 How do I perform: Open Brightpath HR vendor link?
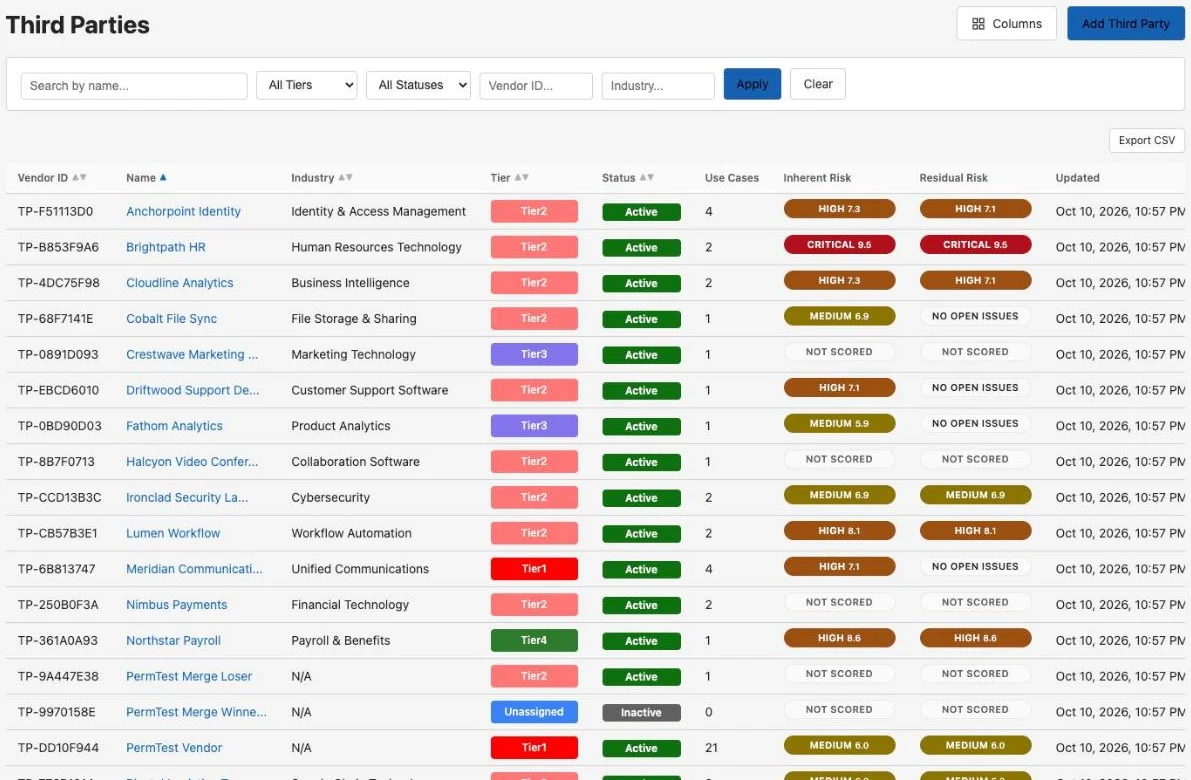[166, 248]
